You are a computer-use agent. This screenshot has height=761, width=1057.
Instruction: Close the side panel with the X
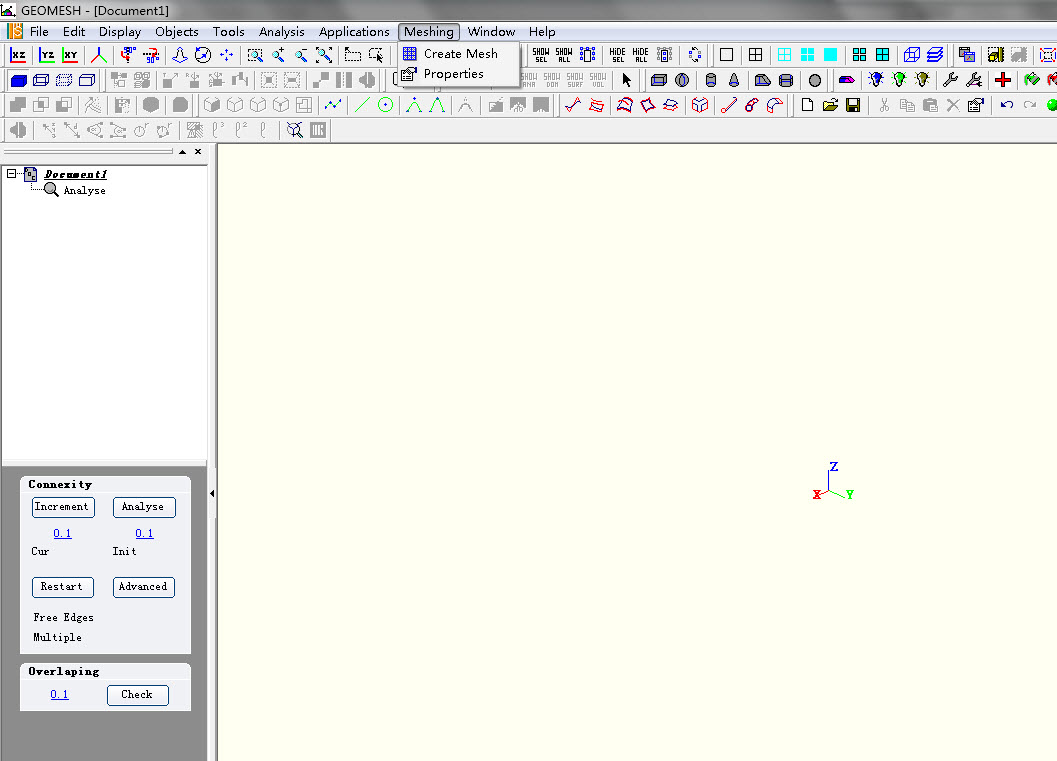point(198,152)
